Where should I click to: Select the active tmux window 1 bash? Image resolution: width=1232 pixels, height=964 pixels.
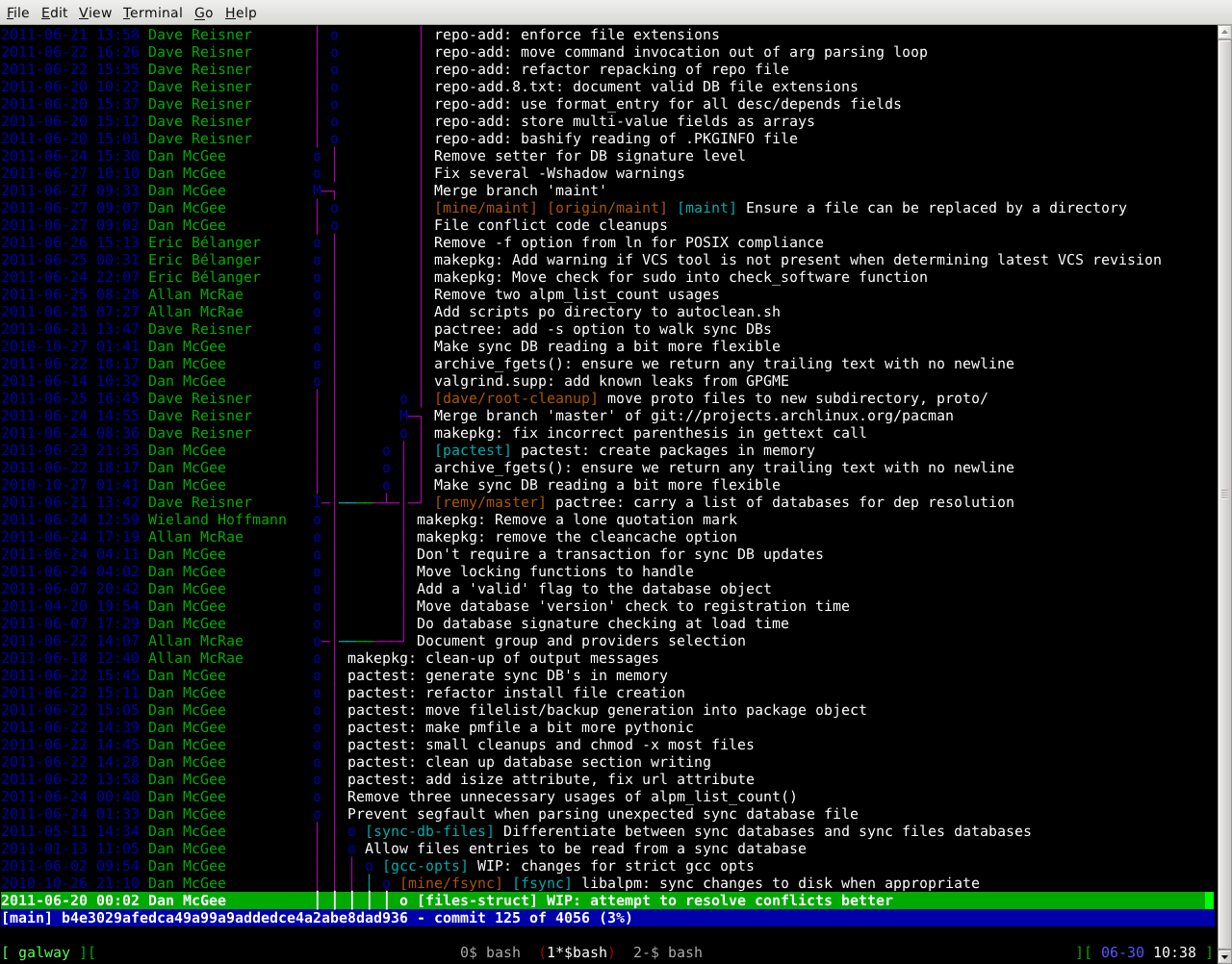(577, 952)
